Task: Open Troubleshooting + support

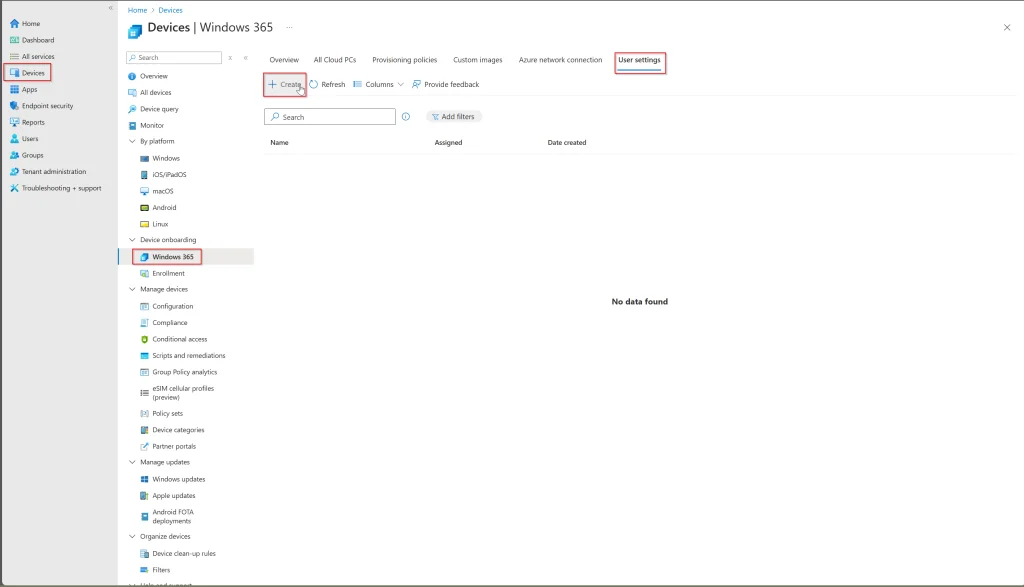Action: tap(56, 188)
